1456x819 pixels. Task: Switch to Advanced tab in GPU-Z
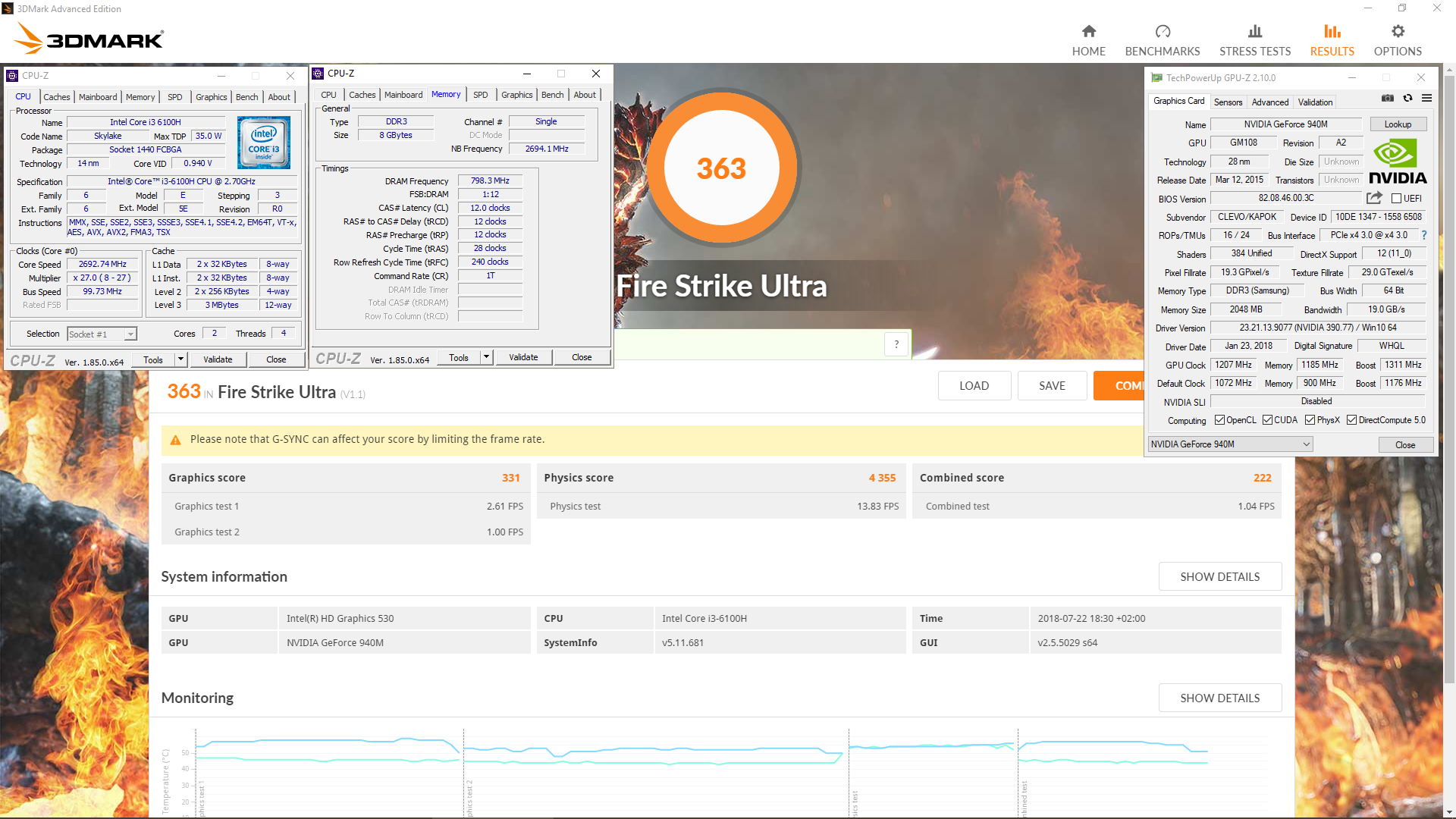coord(1269,102)
